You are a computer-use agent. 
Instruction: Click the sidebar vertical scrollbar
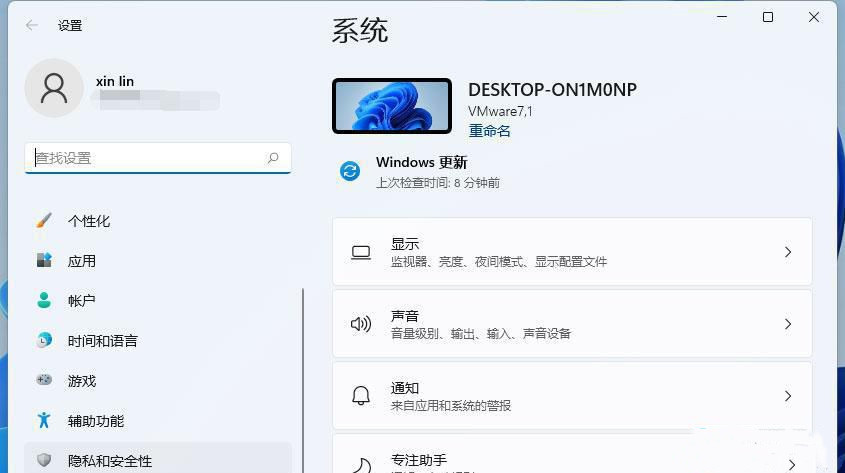pos(303,380)
